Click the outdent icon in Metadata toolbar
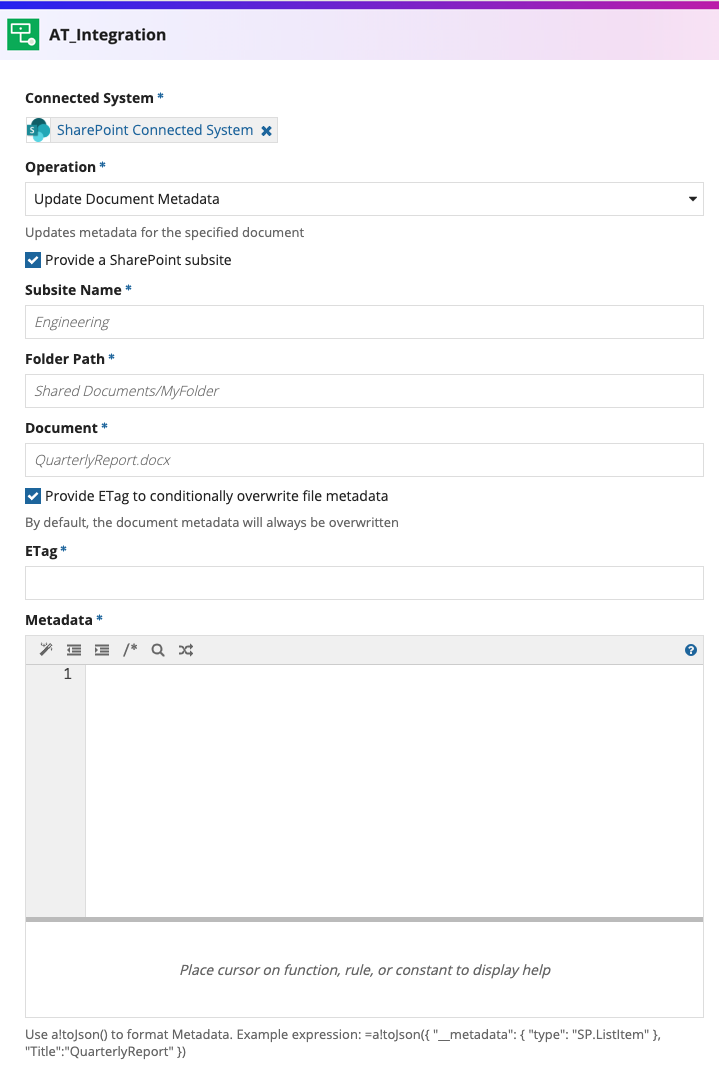The width and height of the screenshot is (719, 1070). click(x=74, y=650)
